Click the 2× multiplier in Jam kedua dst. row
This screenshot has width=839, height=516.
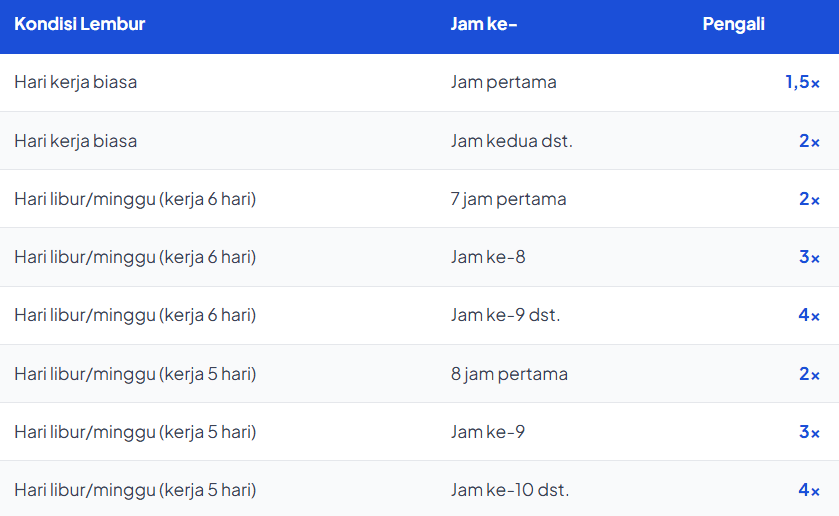pos(809,141)
